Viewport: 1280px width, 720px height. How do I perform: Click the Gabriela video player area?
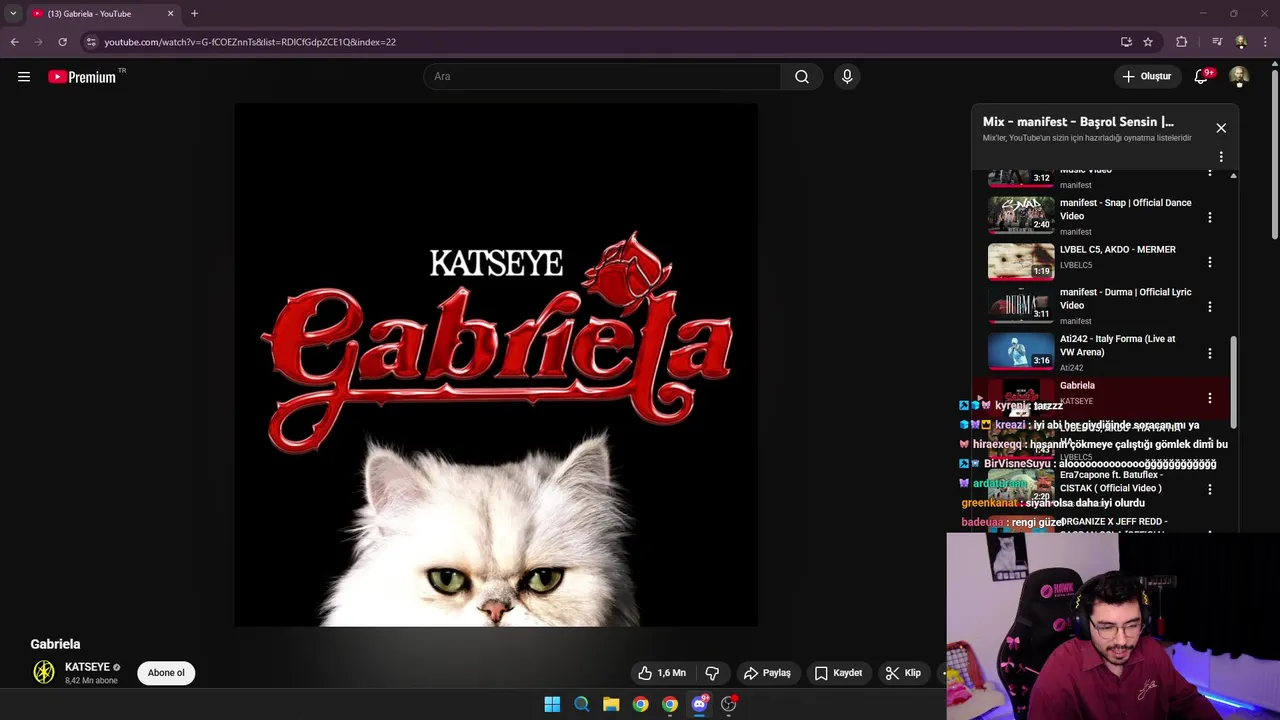tap(496, 365)
